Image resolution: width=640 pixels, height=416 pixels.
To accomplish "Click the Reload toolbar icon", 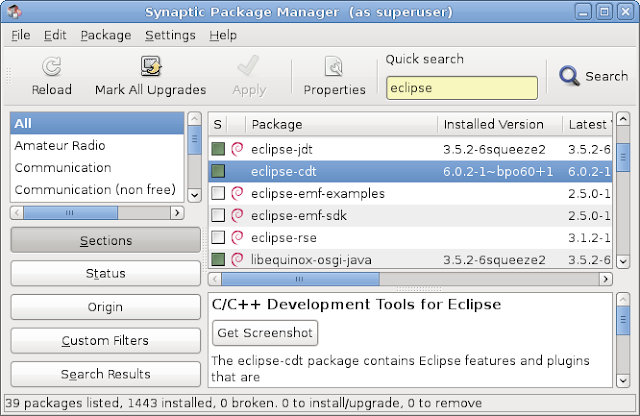I will (52, 67).
